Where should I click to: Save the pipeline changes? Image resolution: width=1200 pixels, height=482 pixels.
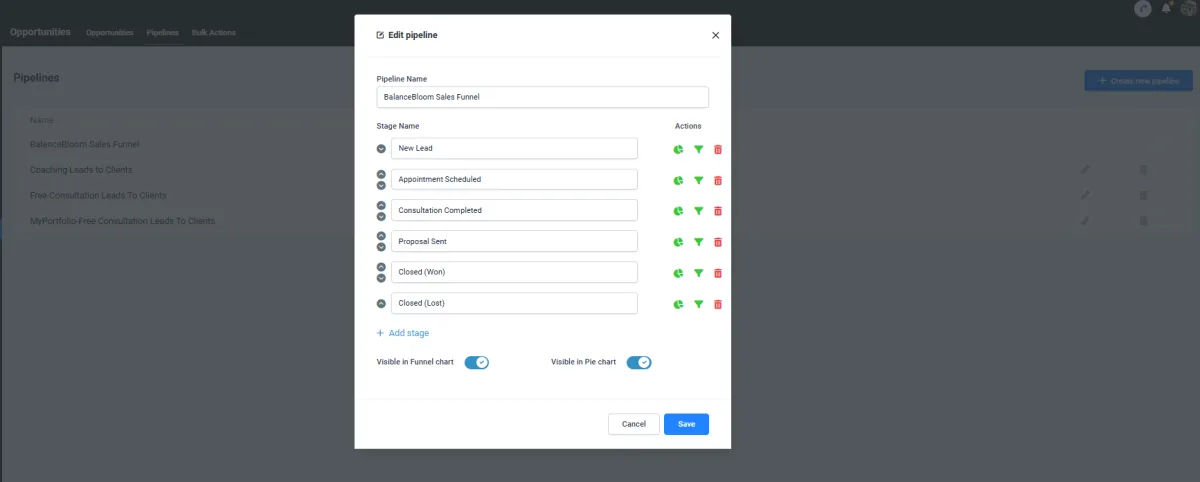[x=686, y=424]
